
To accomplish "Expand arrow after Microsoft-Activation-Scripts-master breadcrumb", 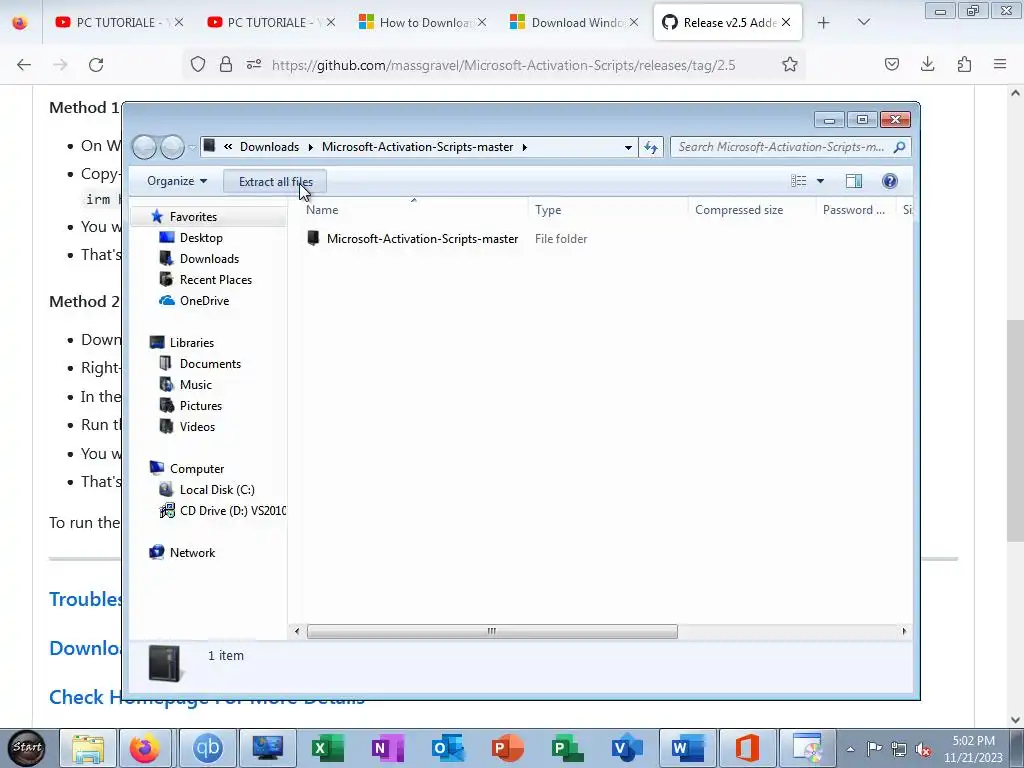I will click(x=524, y=147).
